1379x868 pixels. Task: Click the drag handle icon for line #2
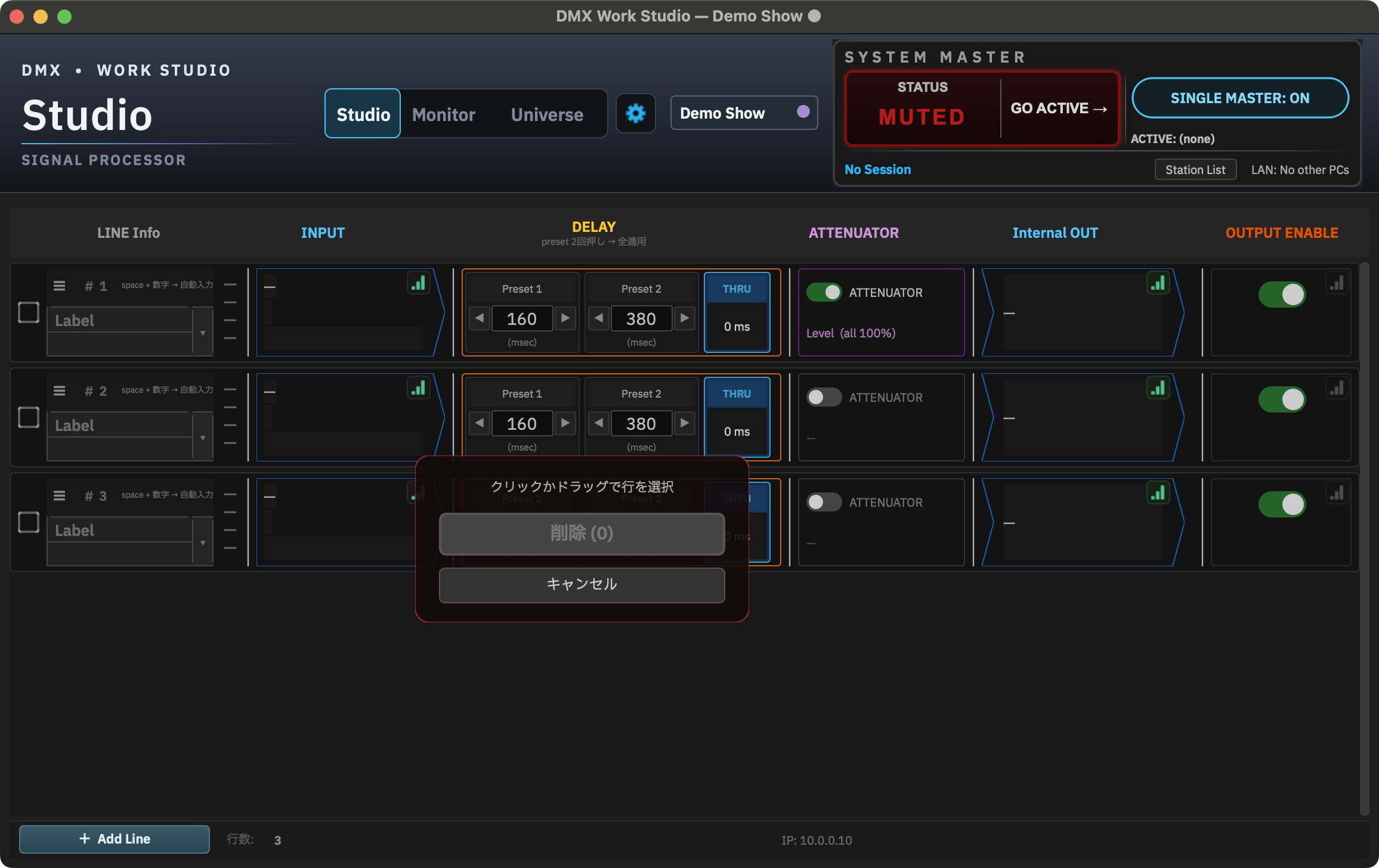point(59,390)
